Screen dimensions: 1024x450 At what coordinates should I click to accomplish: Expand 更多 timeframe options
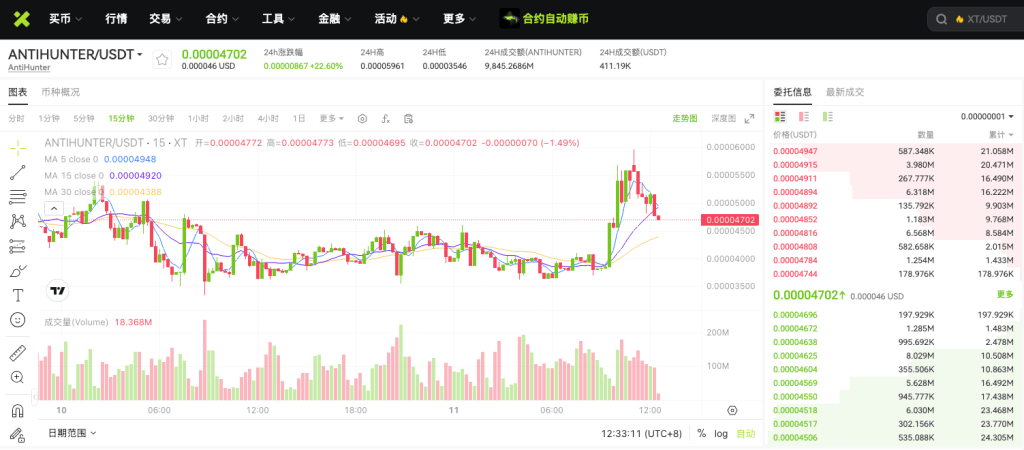tap(332, 118)
